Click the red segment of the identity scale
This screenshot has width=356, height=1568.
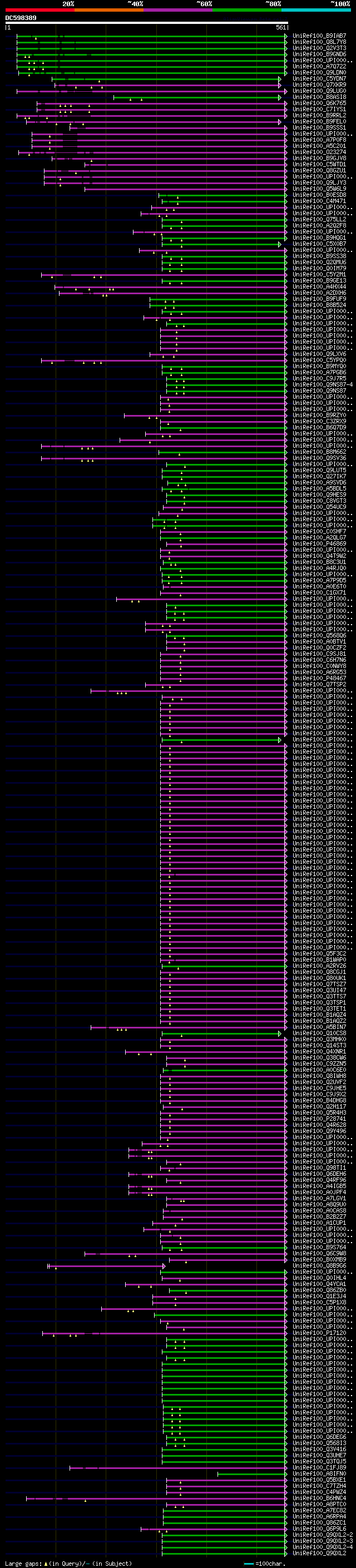coord(39,10)
